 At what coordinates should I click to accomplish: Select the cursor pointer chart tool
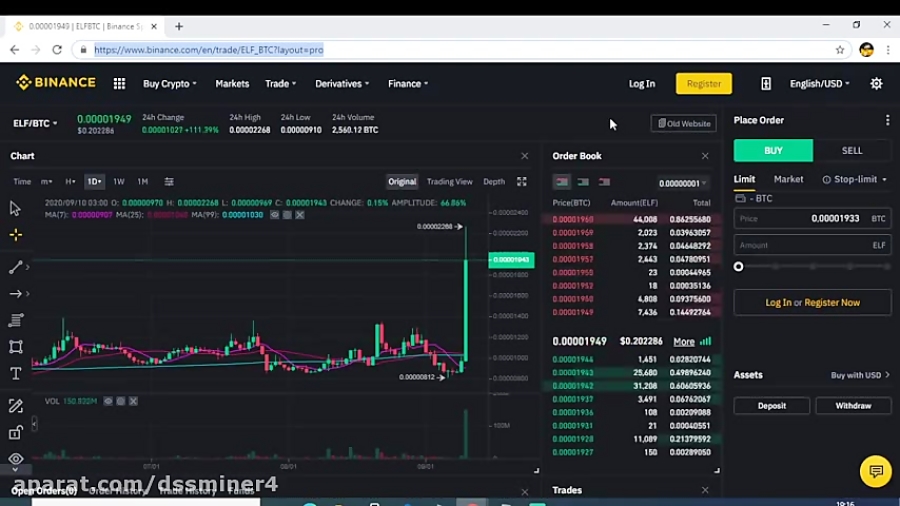[x=15, y=208]
